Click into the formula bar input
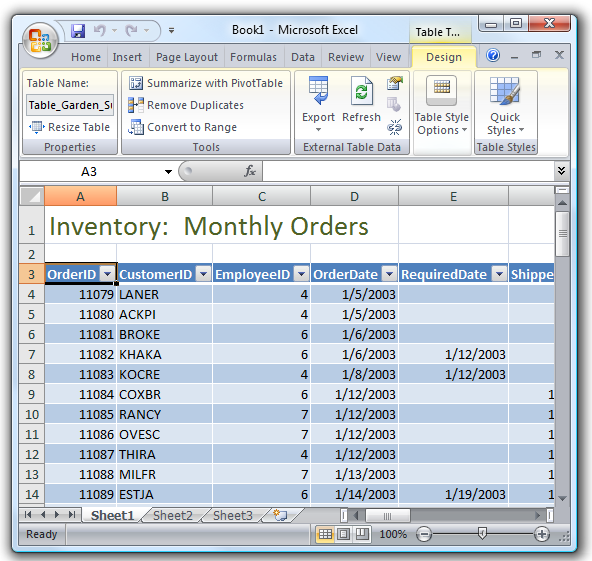The height and width of the screenshot is (561, 592). 408,172
